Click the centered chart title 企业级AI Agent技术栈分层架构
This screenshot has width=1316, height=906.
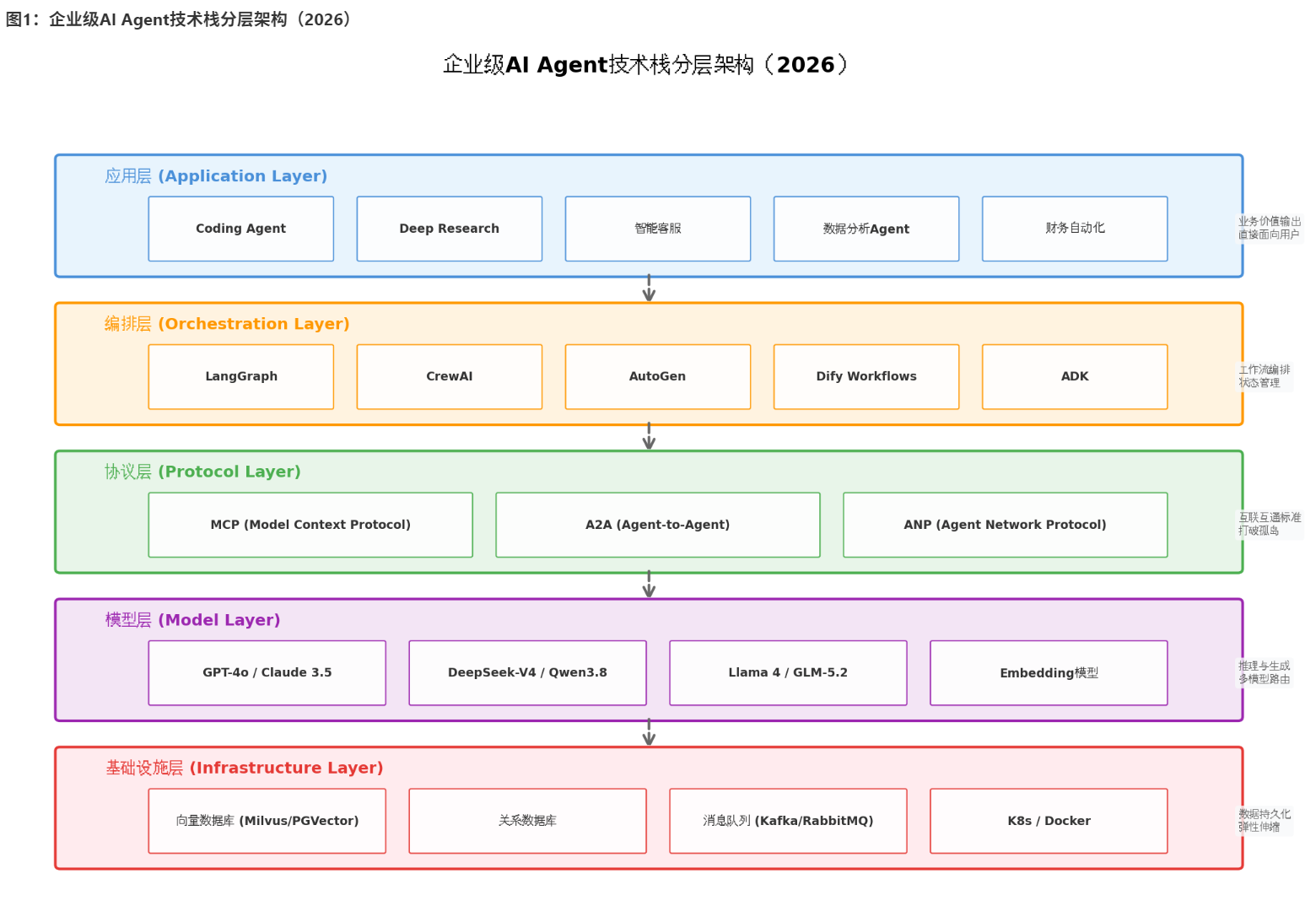pyautogui.click(x=646, y=65)
